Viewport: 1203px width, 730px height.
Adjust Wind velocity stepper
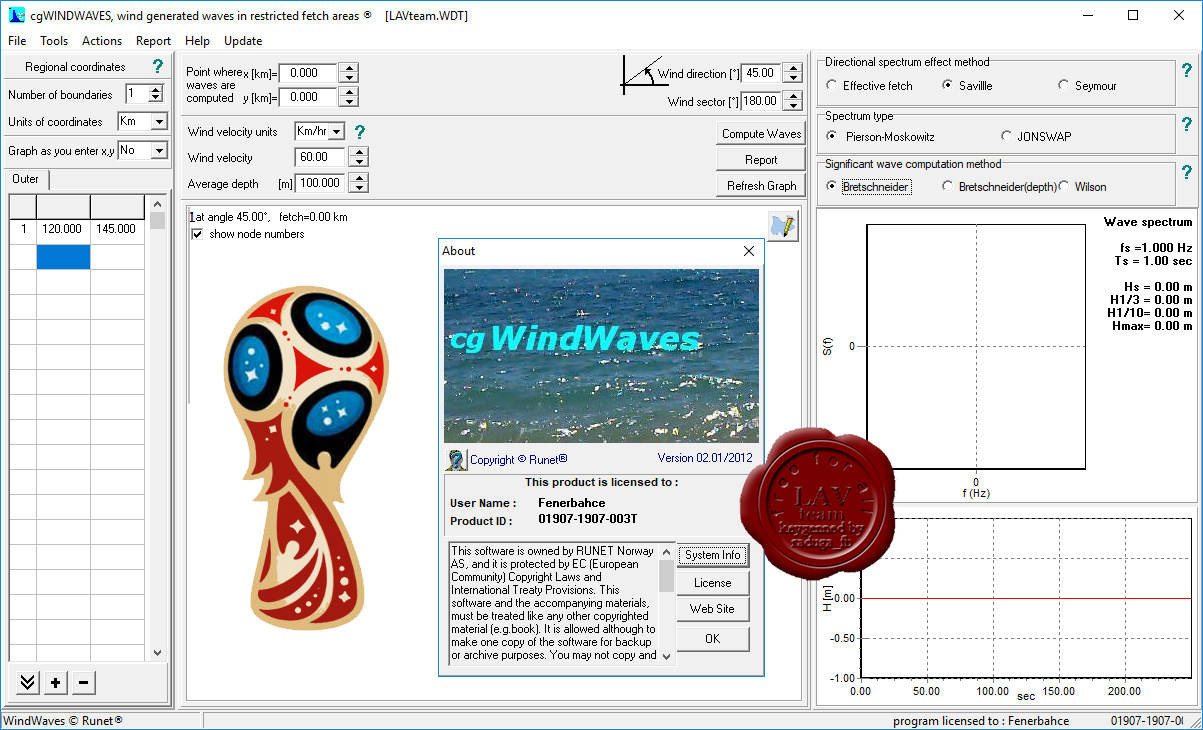pos(359,157)
